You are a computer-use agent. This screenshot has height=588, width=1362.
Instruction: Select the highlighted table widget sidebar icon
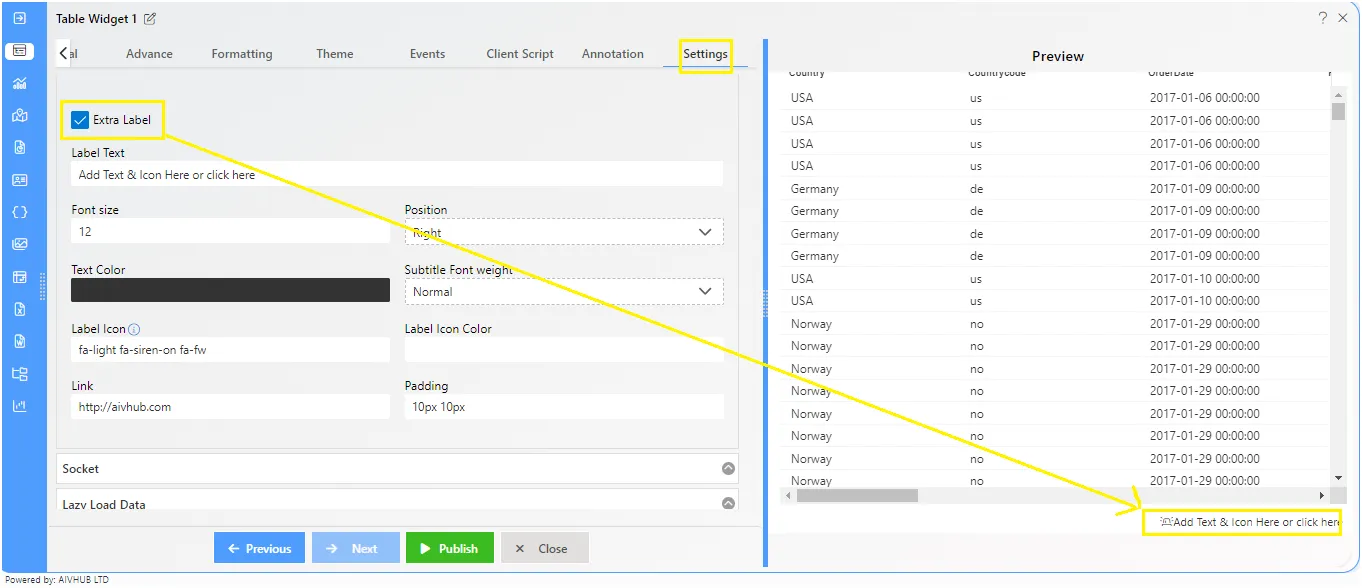click(20, 50)
